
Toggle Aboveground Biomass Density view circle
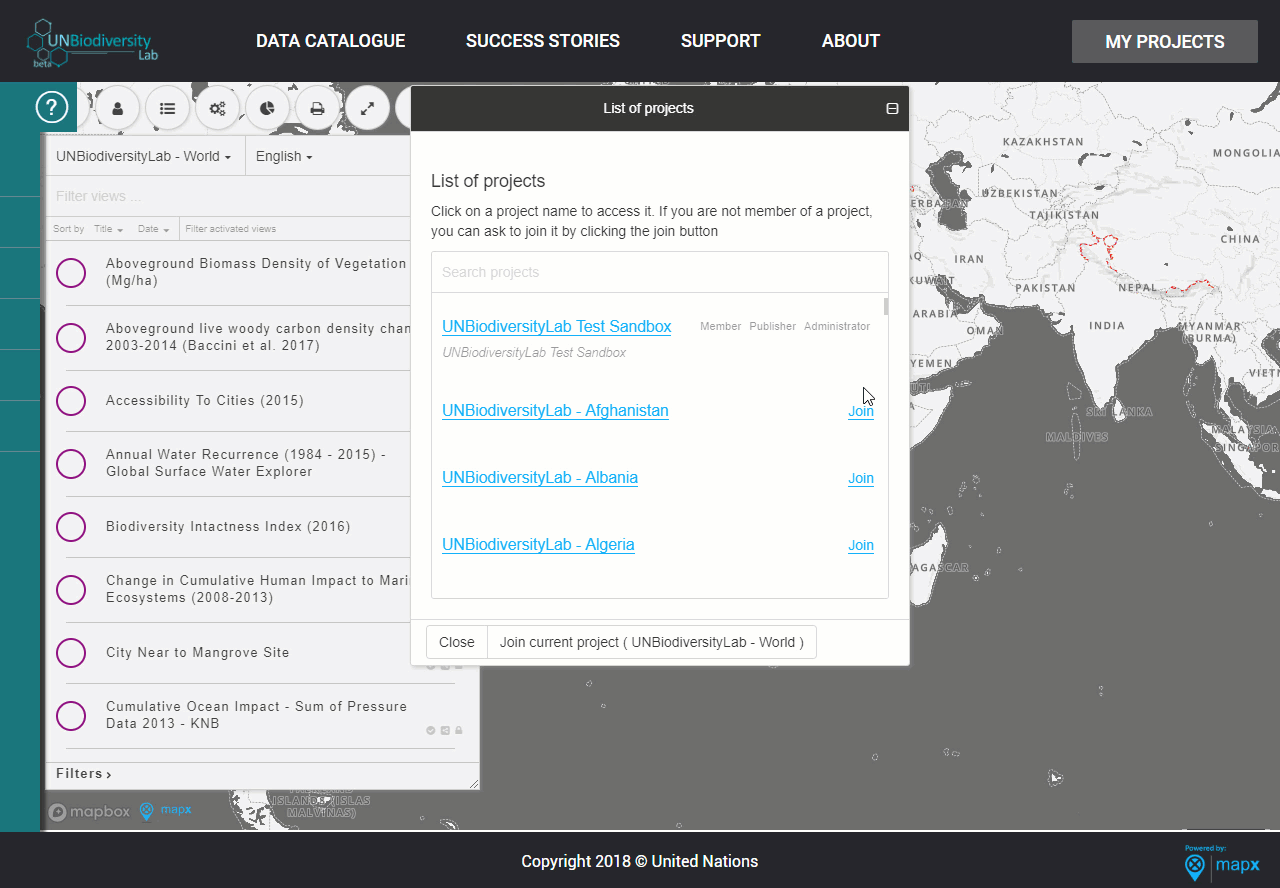coord(71,272)
